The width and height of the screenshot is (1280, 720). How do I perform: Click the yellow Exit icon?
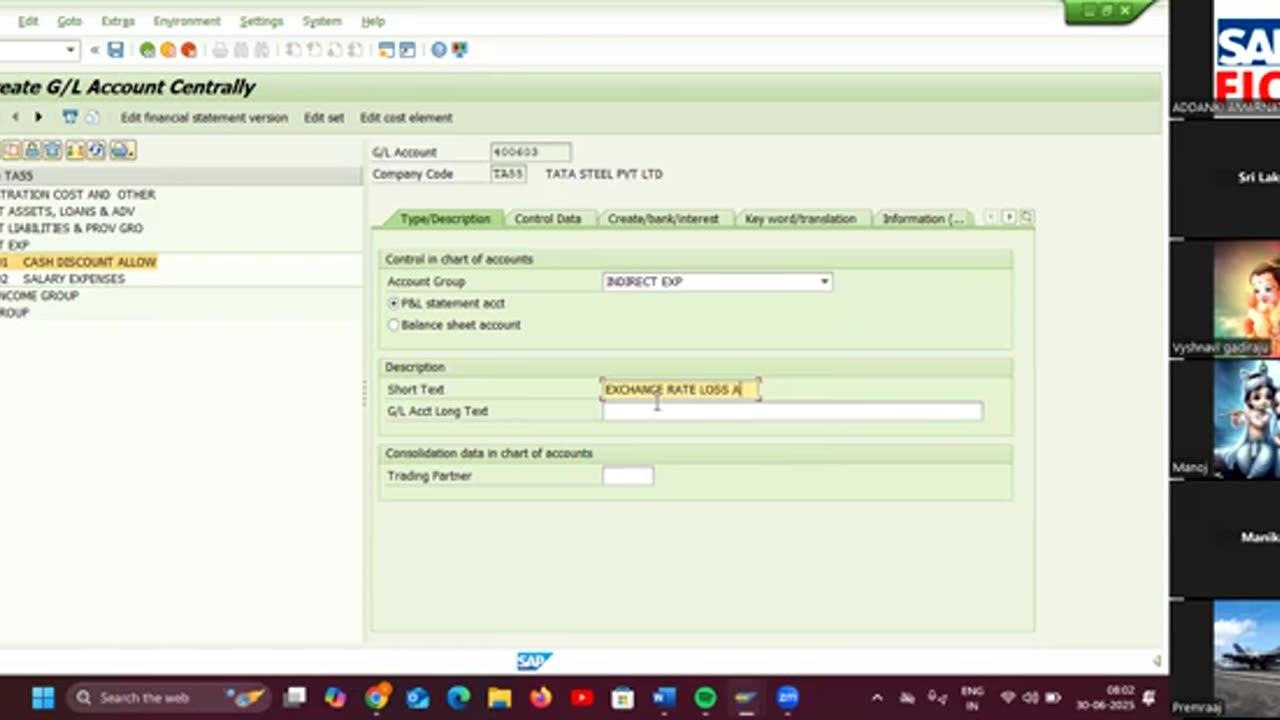point(168,49)
